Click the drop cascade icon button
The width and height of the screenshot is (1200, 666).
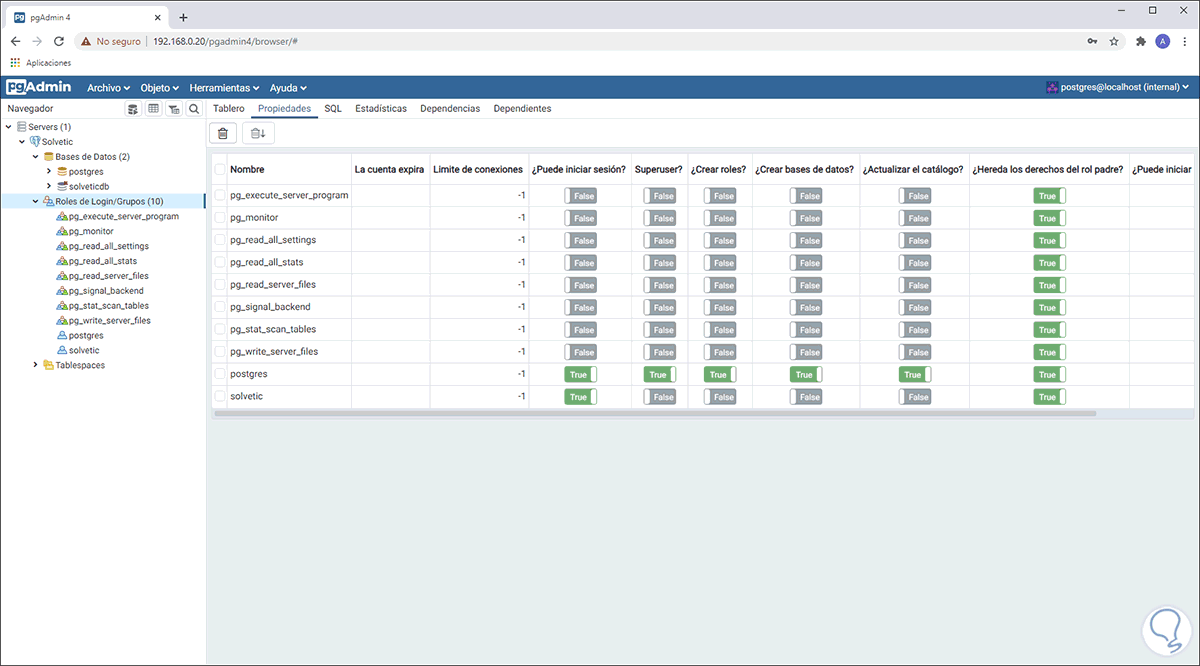258,133
